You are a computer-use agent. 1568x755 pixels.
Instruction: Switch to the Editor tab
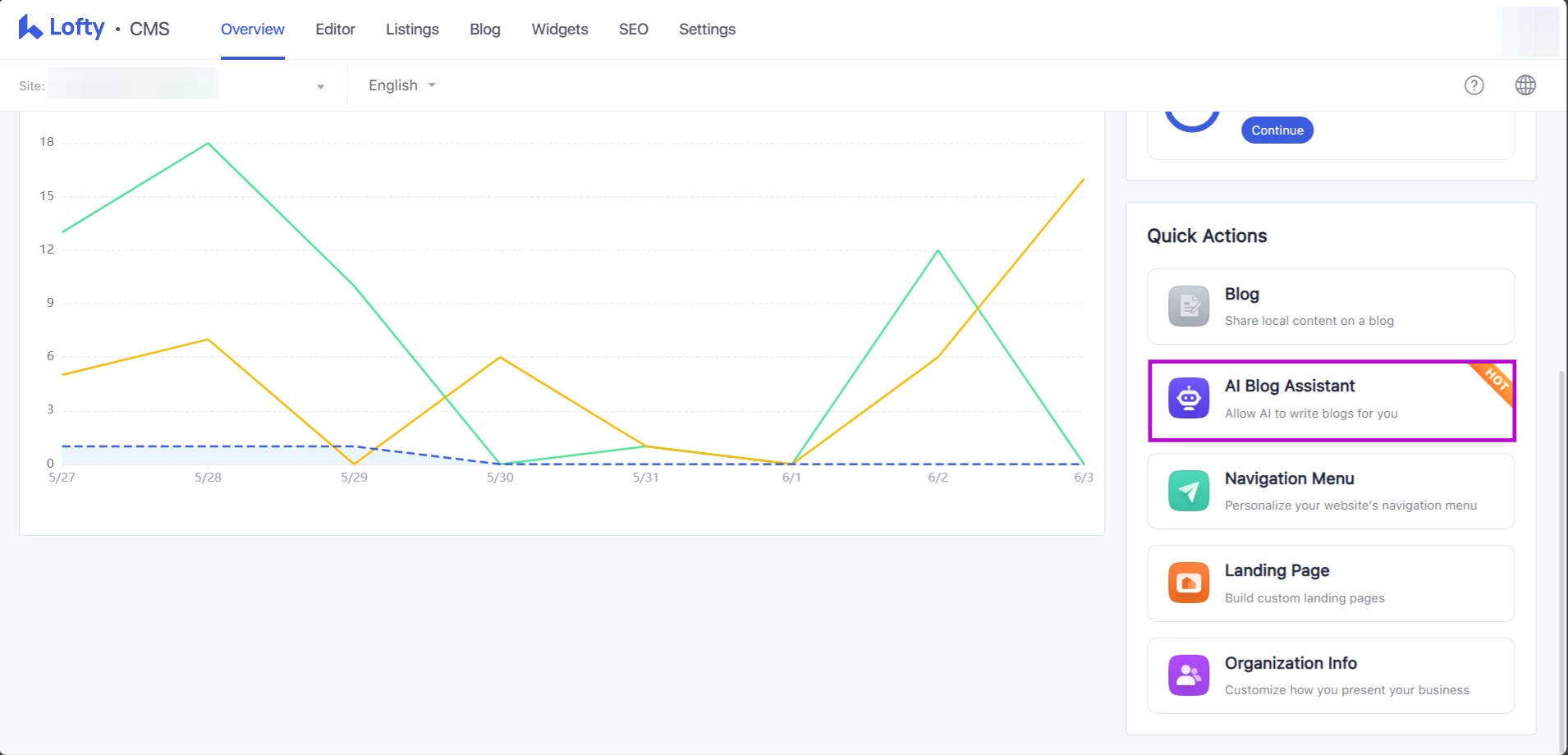point(335,30)
